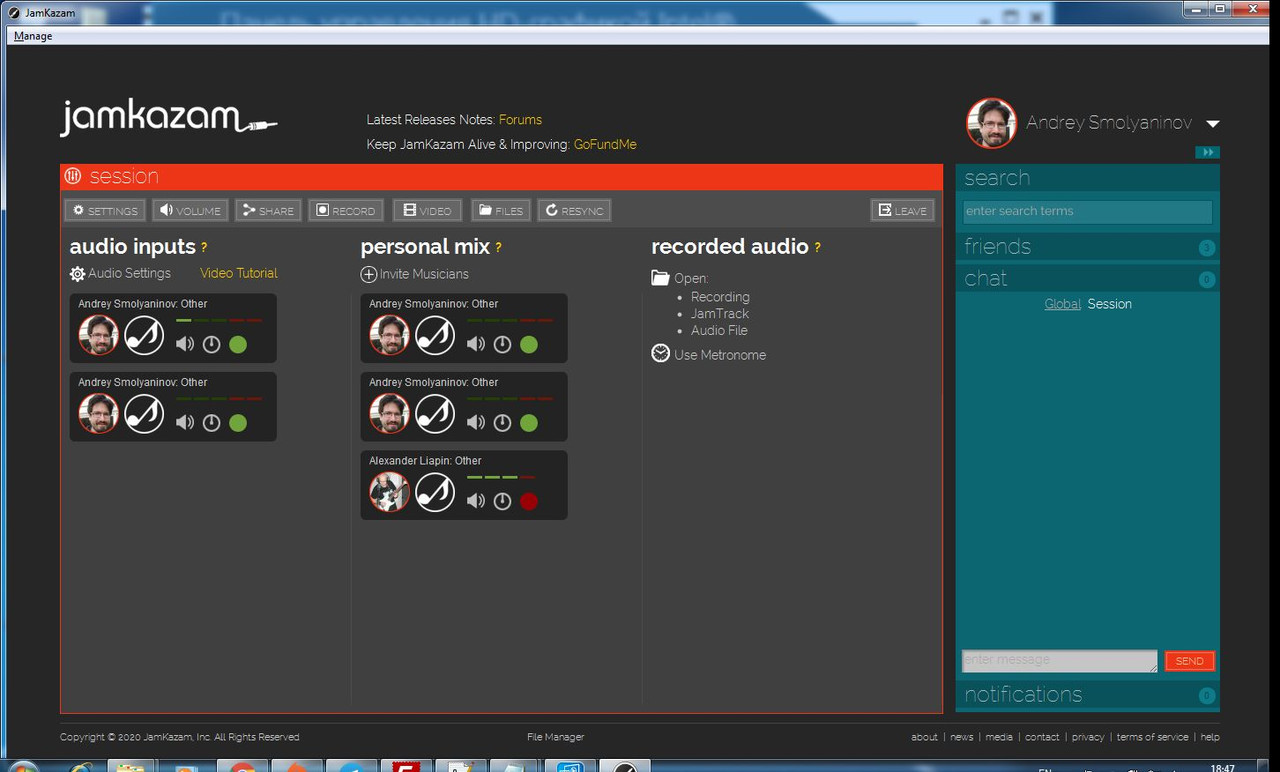Click the 'enter message' chat field
Image resolution: width=1280 pixels, height=772 pixels.
(x=1059, y=660)
